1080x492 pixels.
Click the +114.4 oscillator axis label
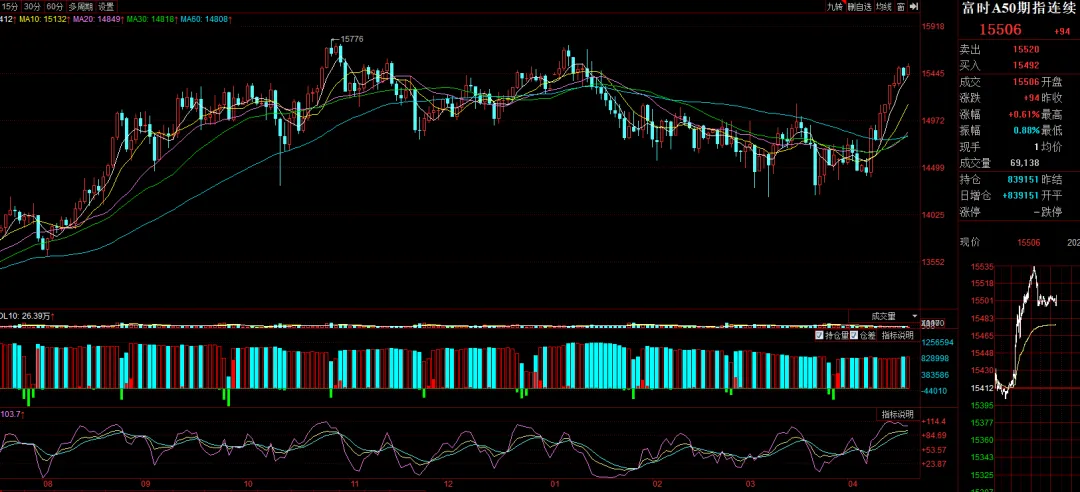936,421
